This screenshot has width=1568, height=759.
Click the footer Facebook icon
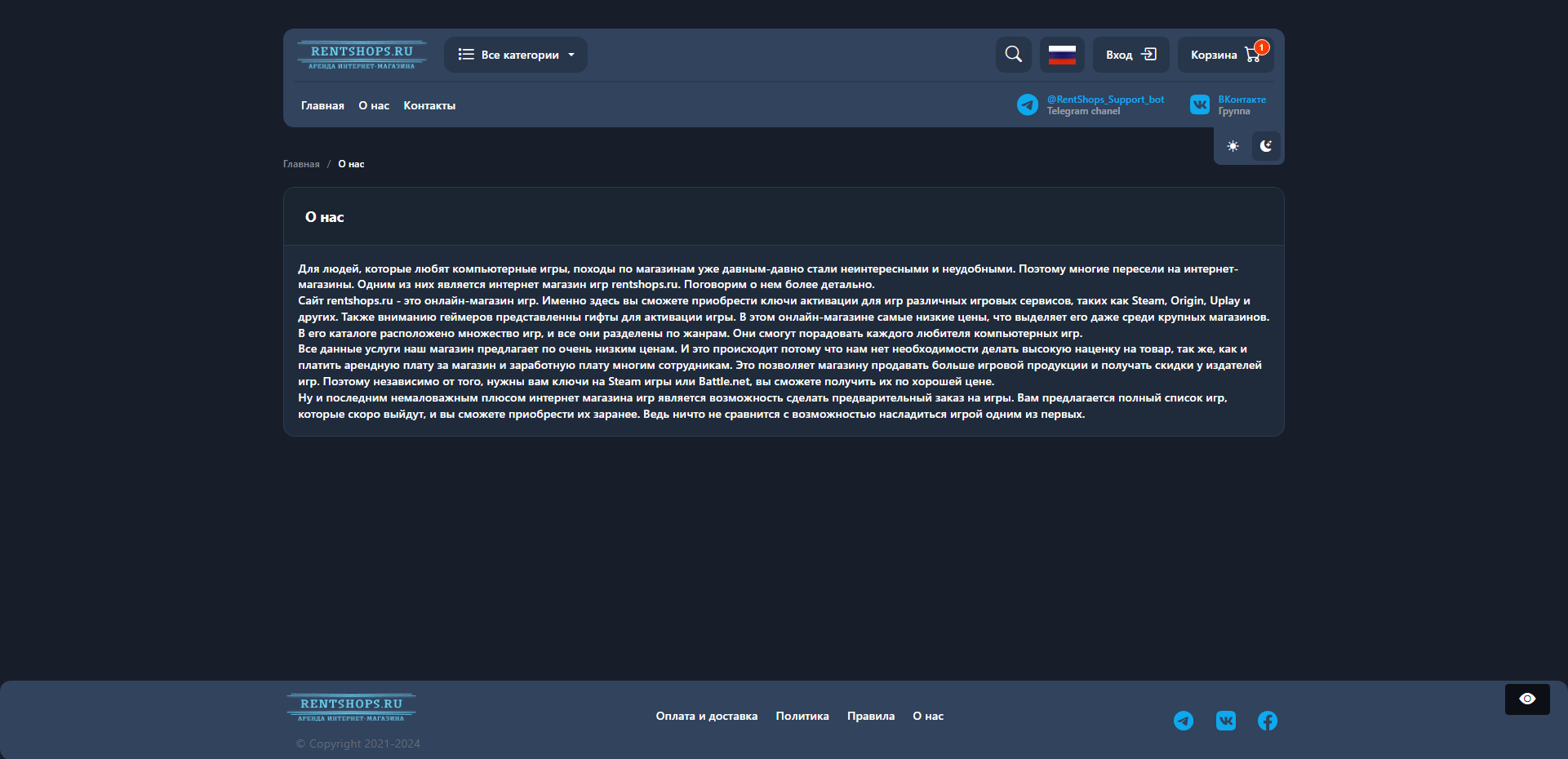click(1268, 721)
